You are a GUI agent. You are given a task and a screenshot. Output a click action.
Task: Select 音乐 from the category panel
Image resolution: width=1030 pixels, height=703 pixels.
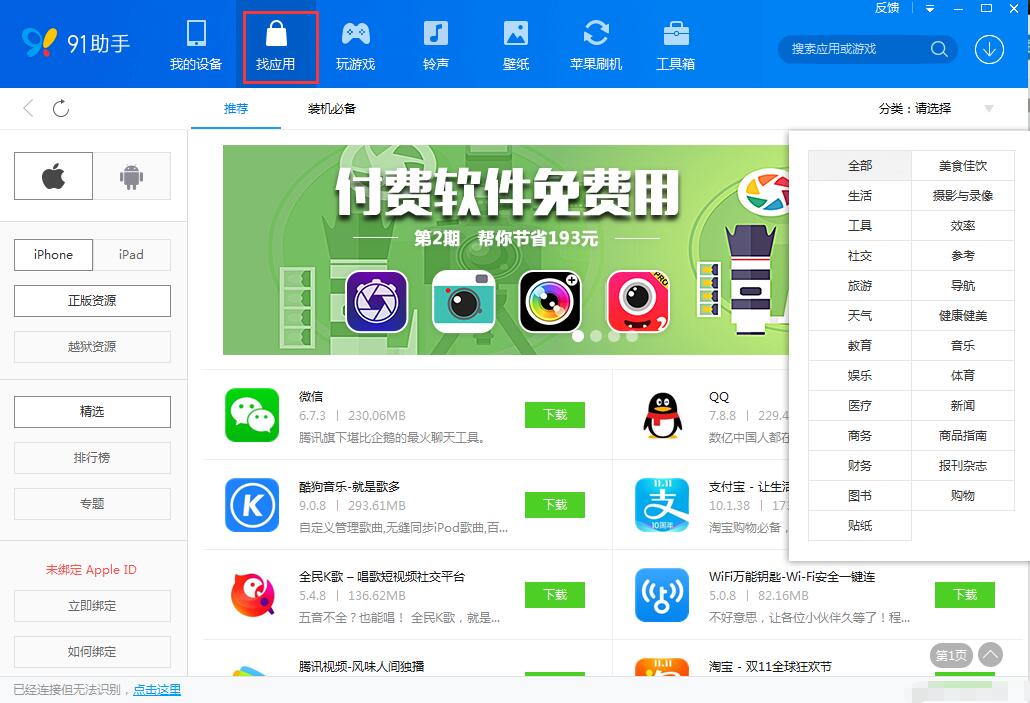(962, 345)
